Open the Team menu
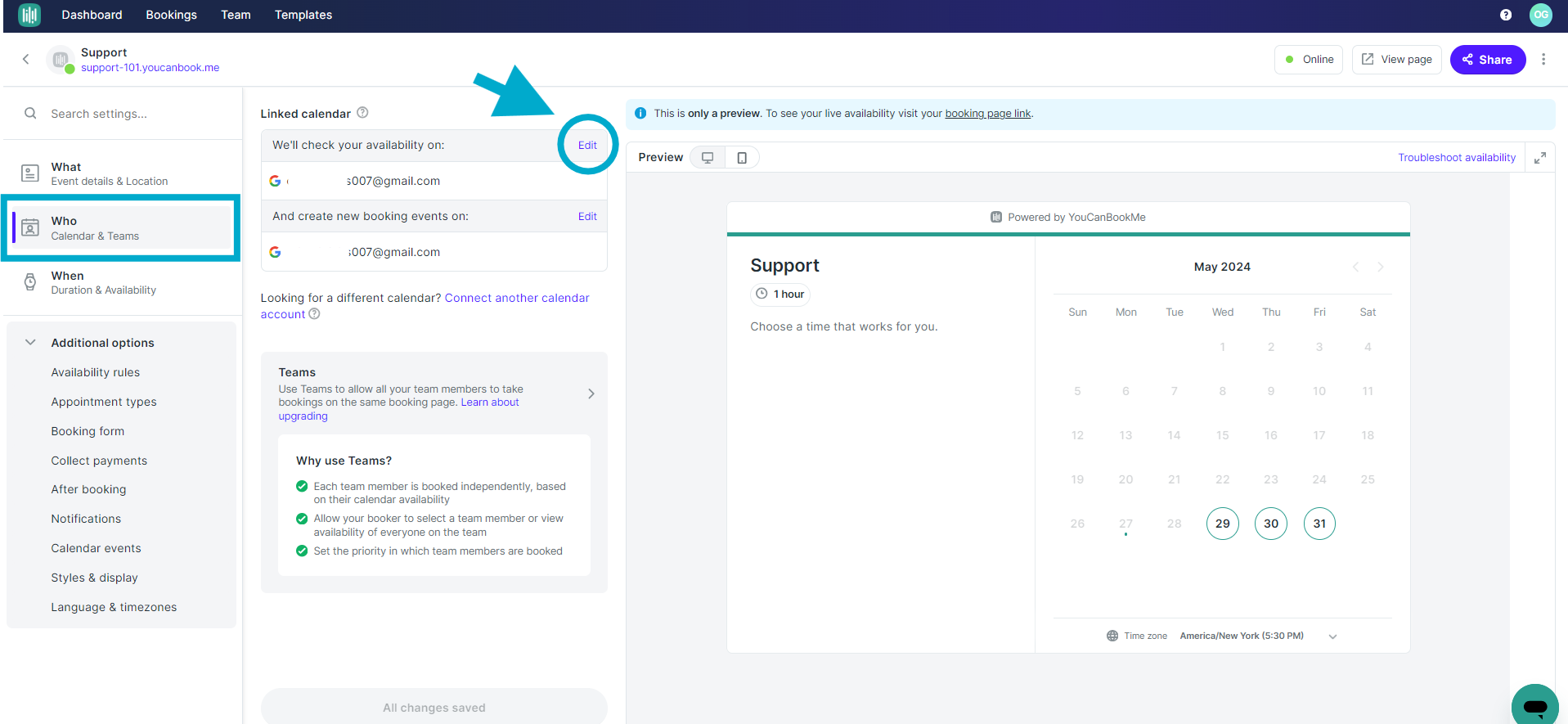This screenshot has width=1568, height=724. (236, 15)
